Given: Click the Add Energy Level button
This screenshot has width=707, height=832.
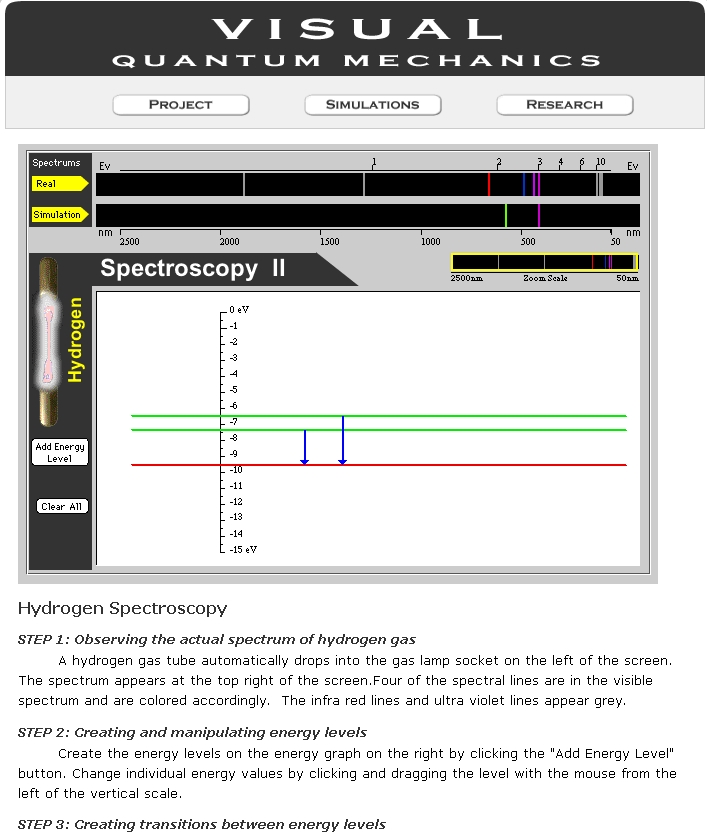Looking at the screenshot, I should coord(60,452).
